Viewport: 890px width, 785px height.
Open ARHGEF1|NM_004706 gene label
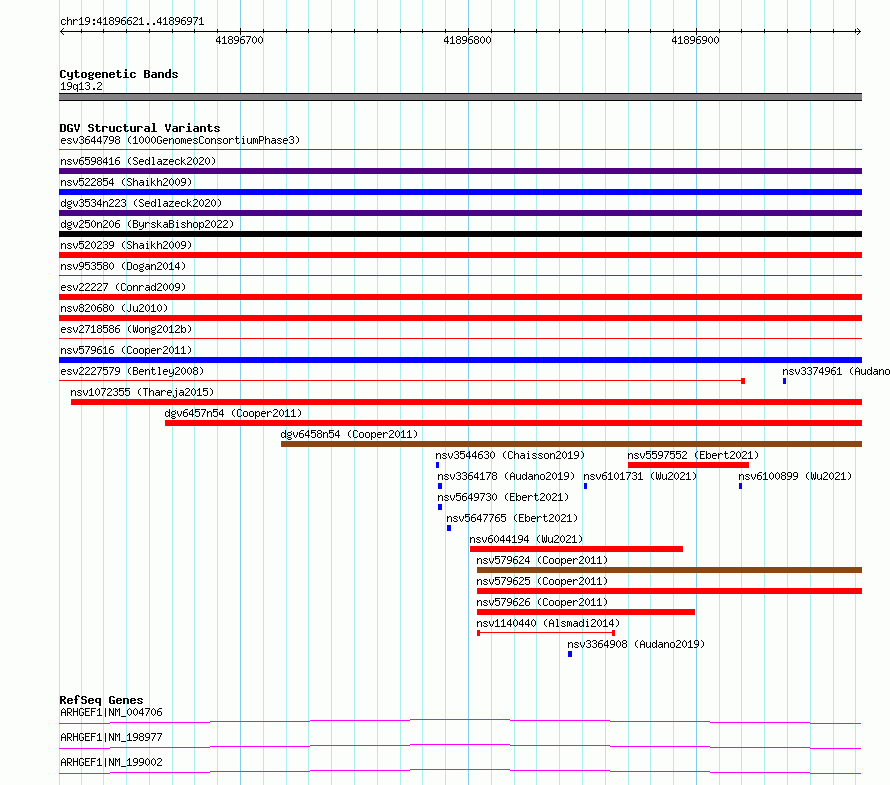click(111, 712)
